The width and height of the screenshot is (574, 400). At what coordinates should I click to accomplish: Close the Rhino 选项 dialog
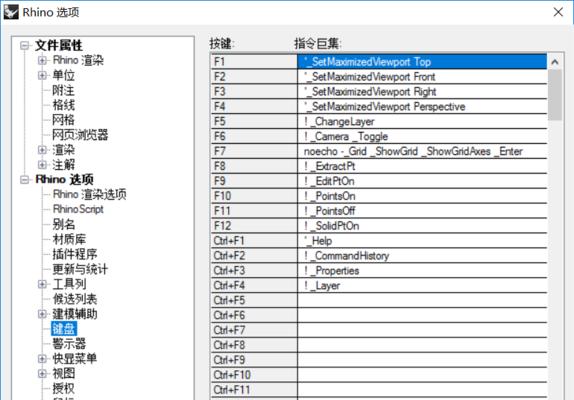[558, 12]
